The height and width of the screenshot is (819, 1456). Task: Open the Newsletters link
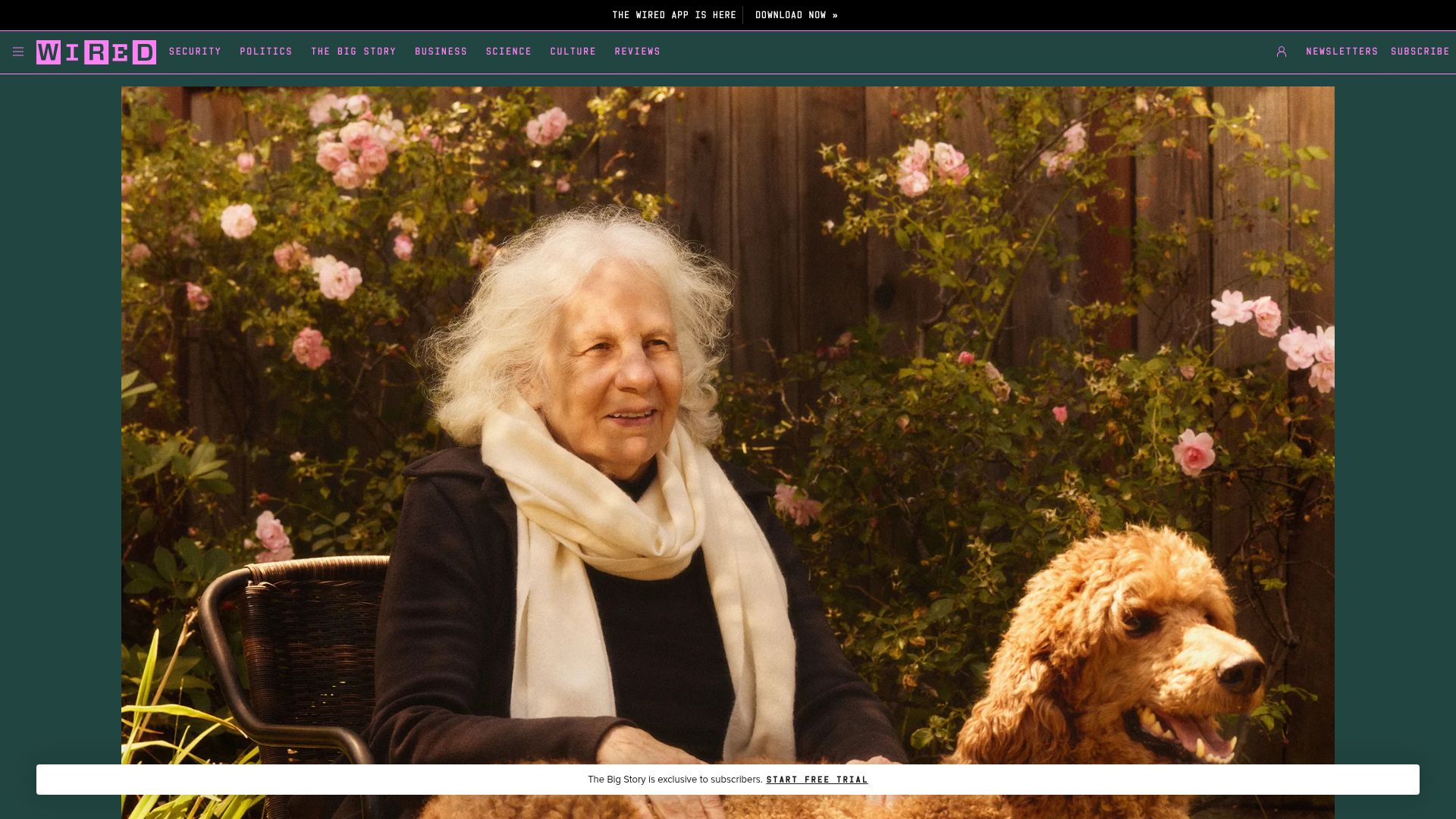coord(1342,52)
